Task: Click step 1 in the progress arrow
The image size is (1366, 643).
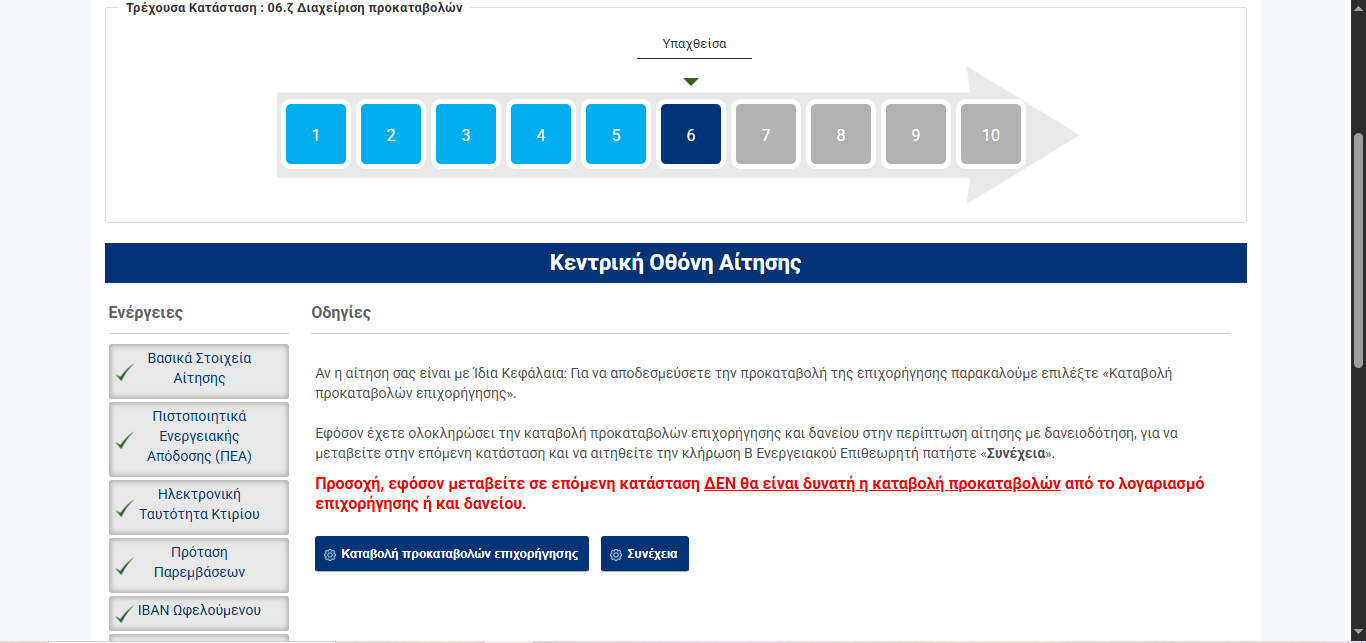Action: click(316, 135)
